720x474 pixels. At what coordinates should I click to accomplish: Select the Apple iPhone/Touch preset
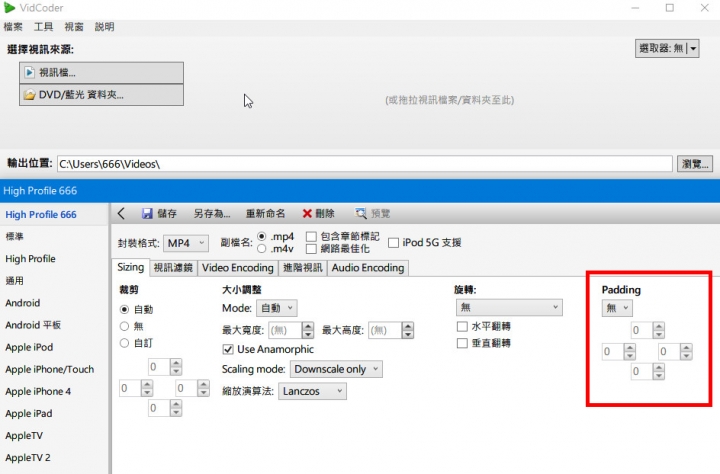(x=55, y=369)
